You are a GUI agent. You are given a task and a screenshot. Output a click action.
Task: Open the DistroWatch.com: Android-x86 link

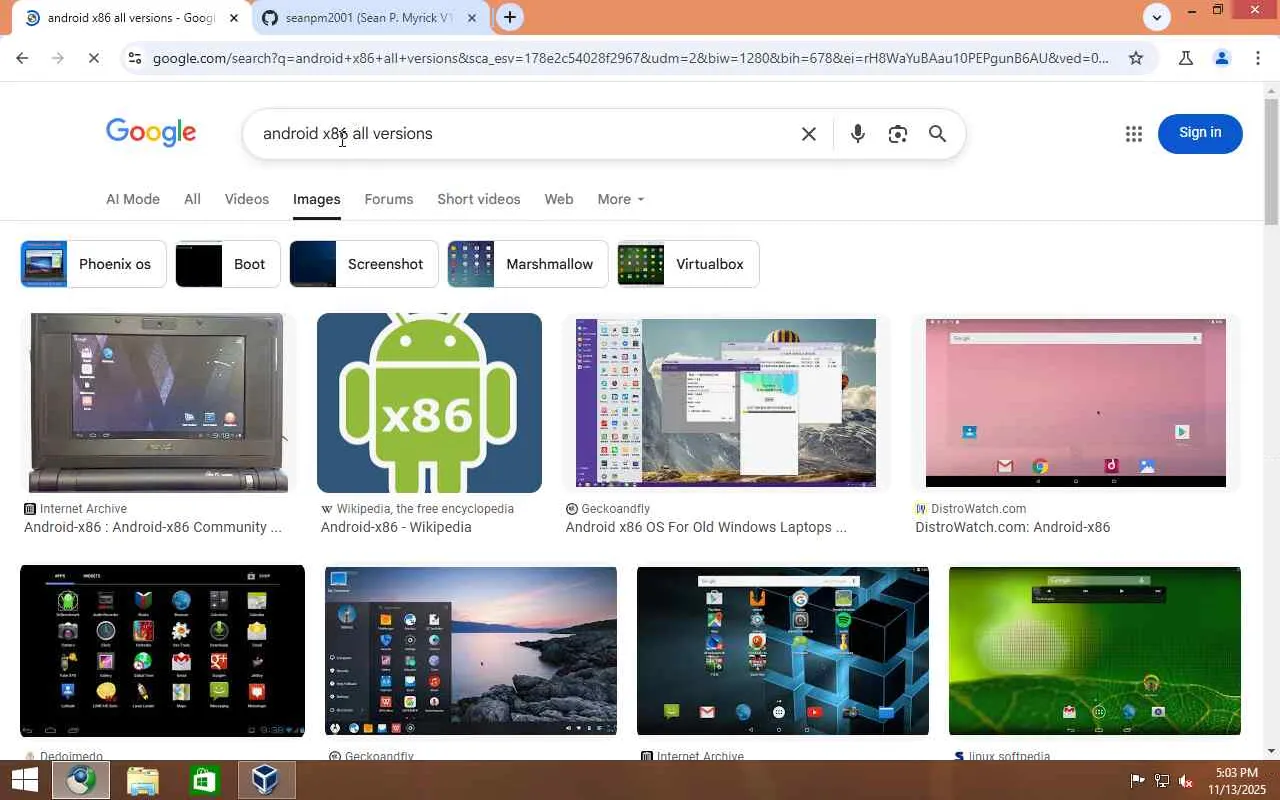(1012, 527)
